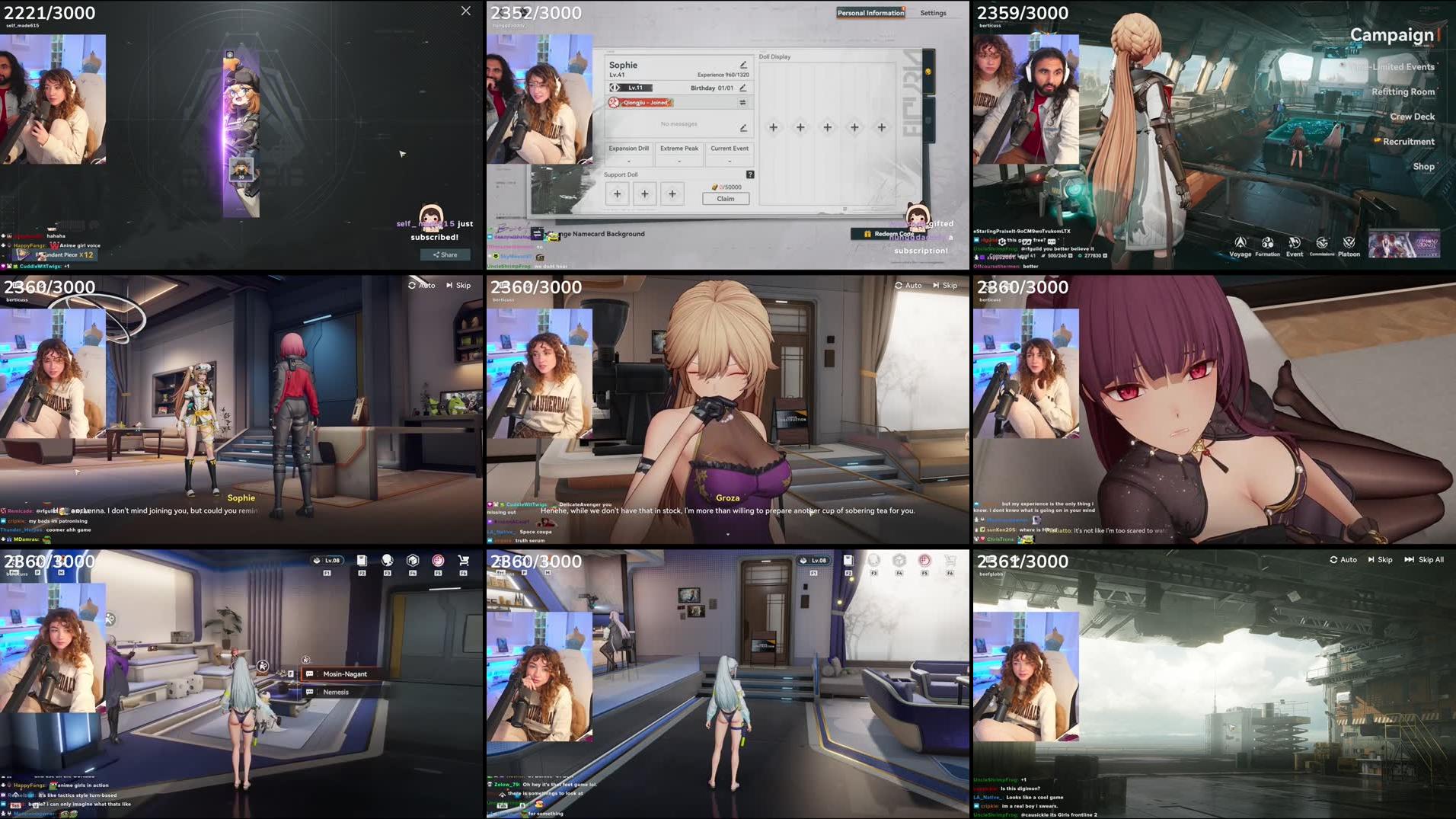Select the gacha wheel icon (F5)
Viewport: 1456px width, 819px height.
(438, 560)
